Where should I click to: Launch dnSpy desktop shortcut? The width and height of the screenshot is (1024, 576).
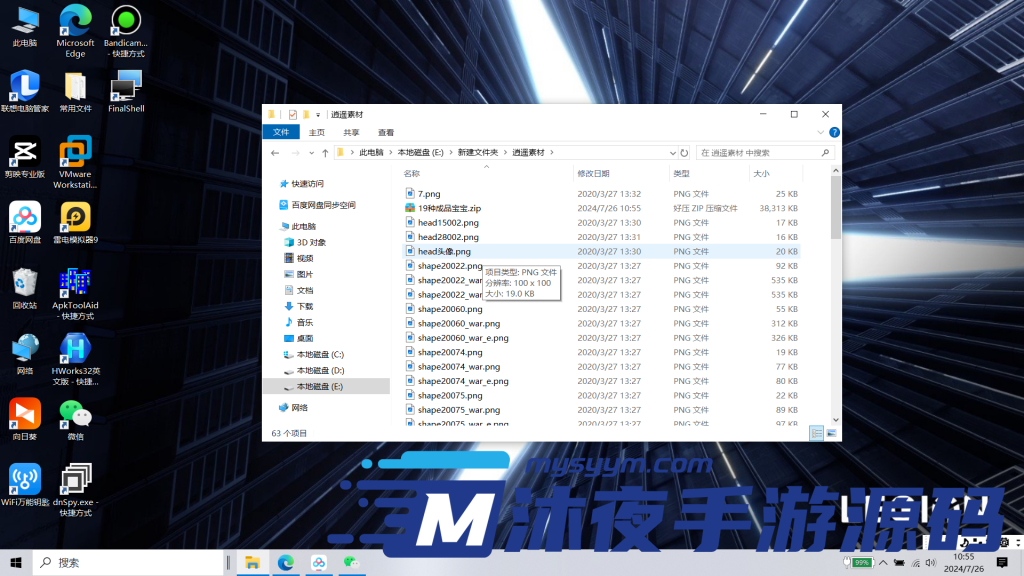tap(75, 480)
